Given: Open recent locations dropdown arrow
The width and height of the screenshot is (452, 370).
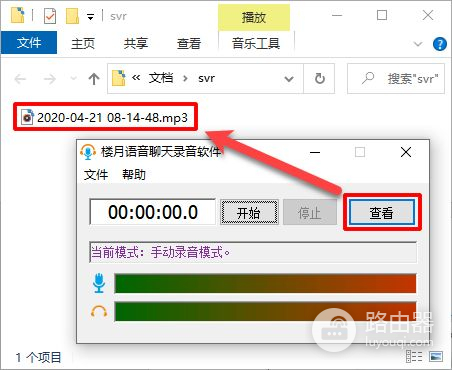Looking at the screenshot, I should coord(73,79).
